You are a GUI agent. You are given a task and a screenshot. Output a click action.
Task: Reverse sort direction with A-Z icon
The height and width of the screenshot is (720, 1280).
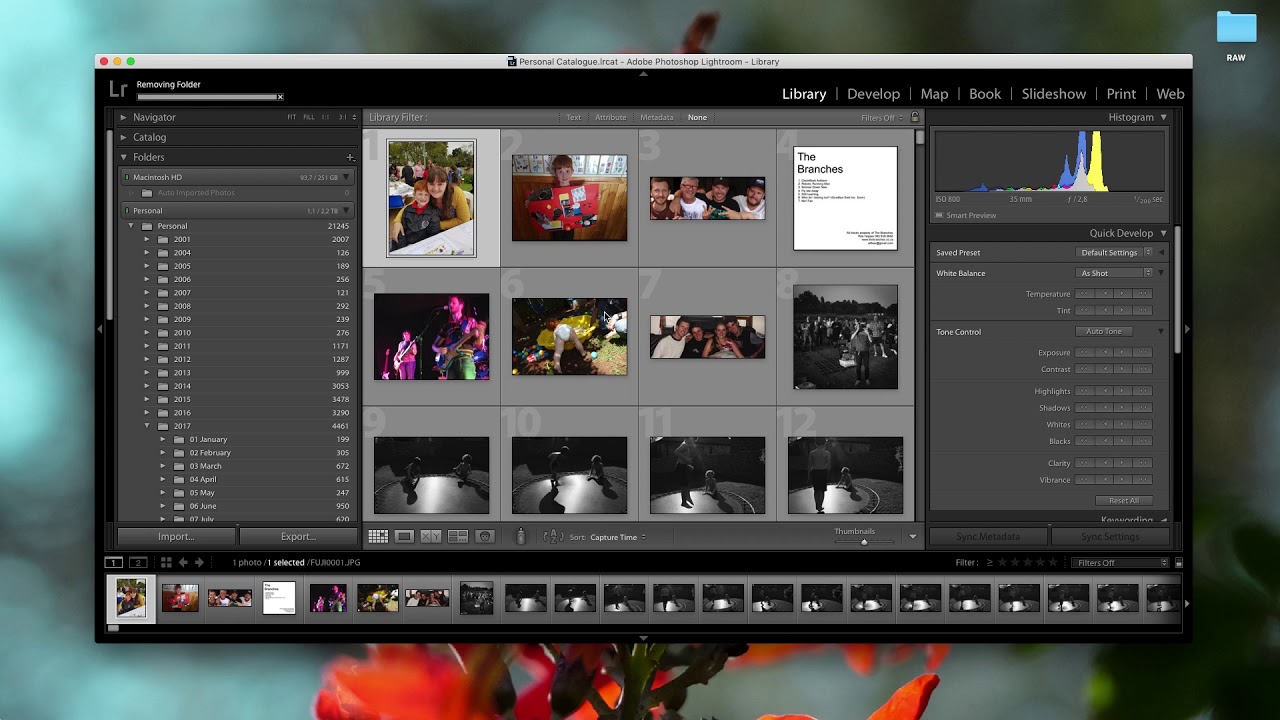(553, 537)
